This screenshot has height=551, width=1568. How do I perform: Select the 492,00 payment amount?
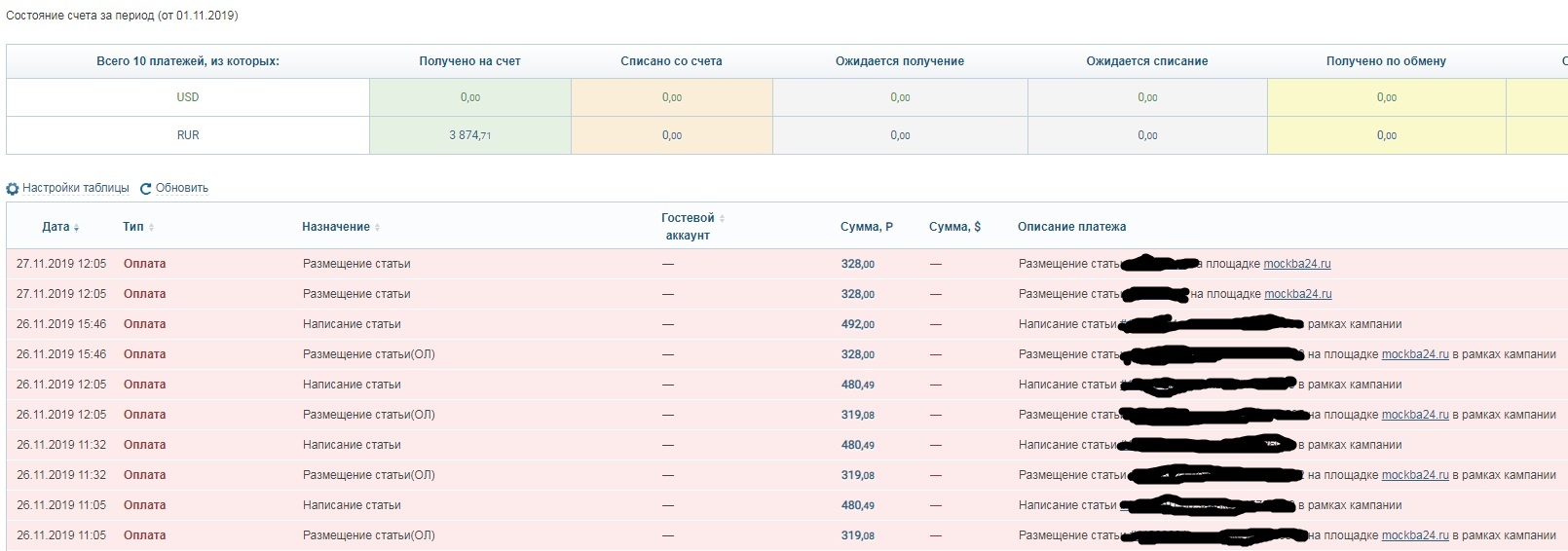tap(857, 324)
